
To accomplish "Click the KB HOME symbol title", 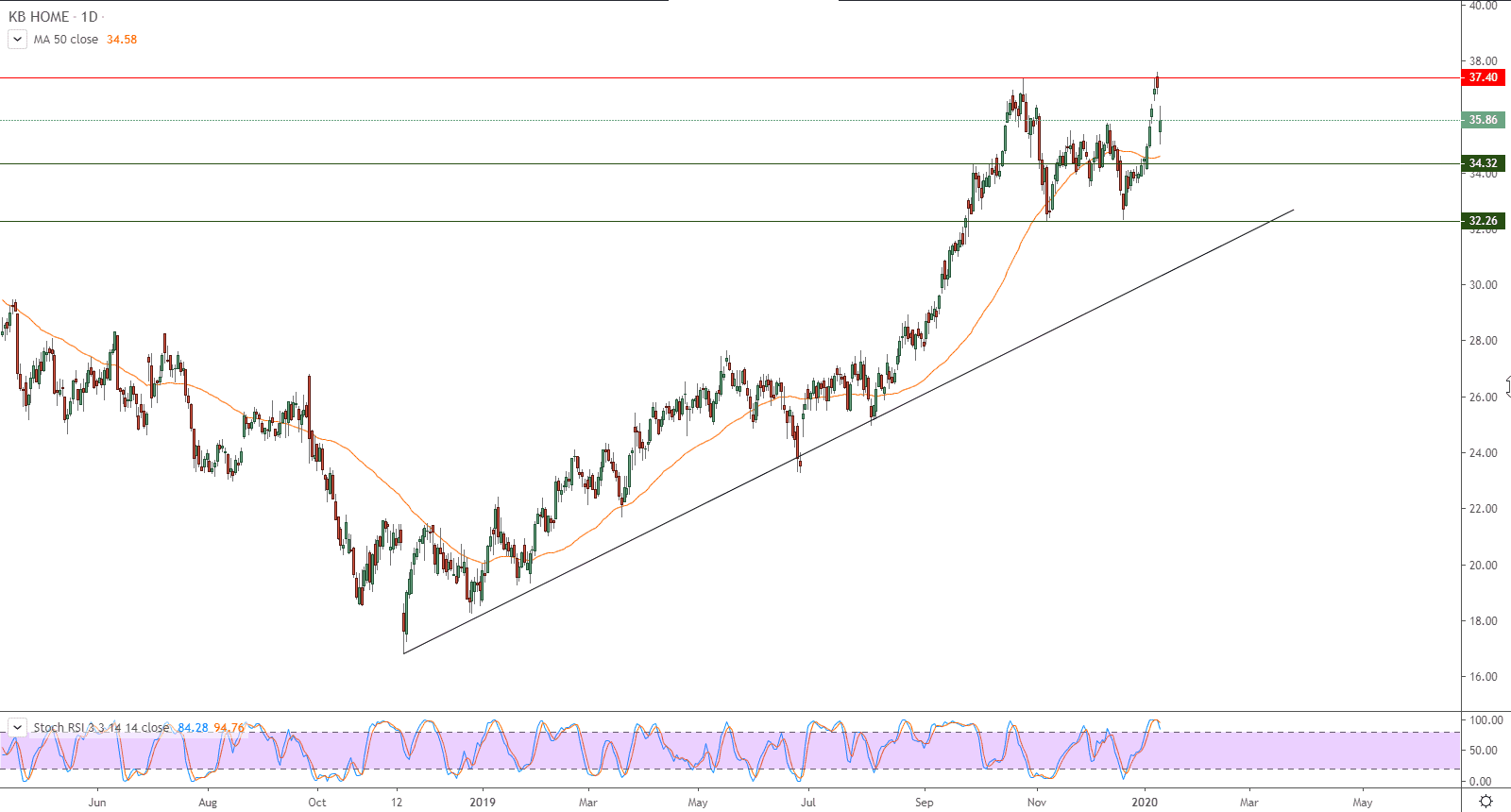I will point(39,17).
